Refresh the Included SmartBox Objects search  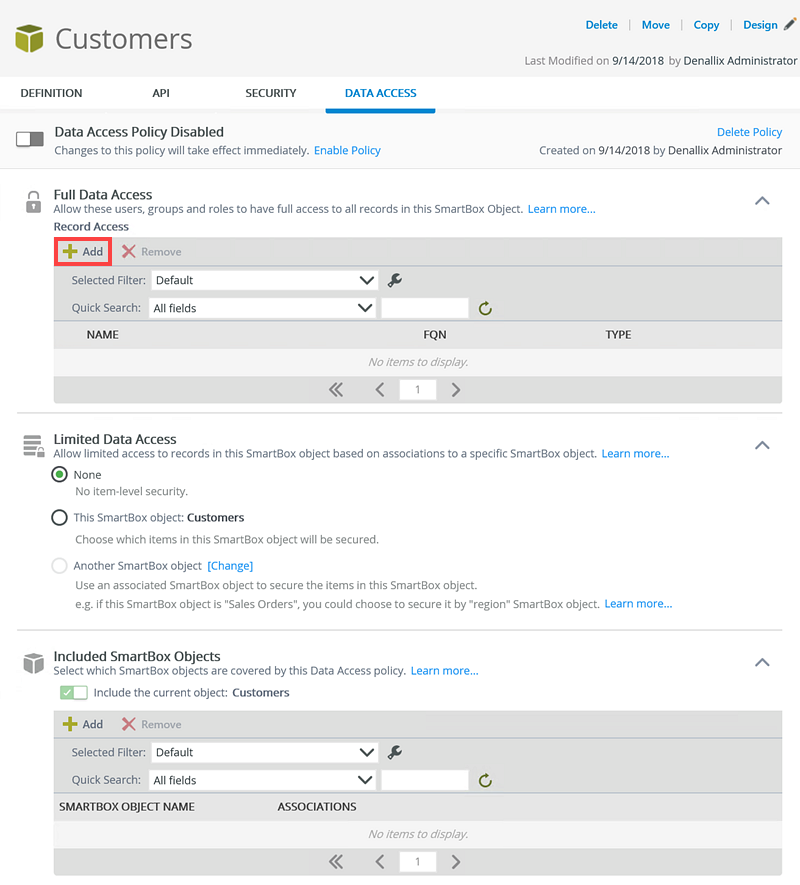(485, 780)
